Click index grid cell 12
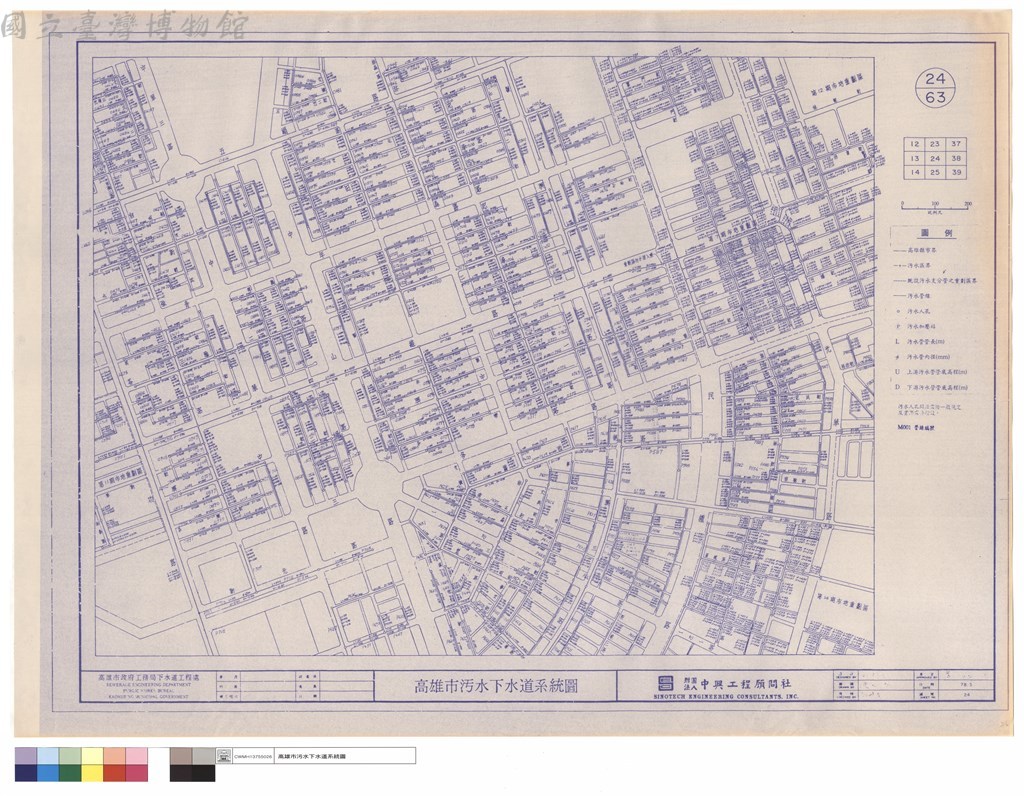The width and height of the screenshot is (1024, 796). coord(914,144)
